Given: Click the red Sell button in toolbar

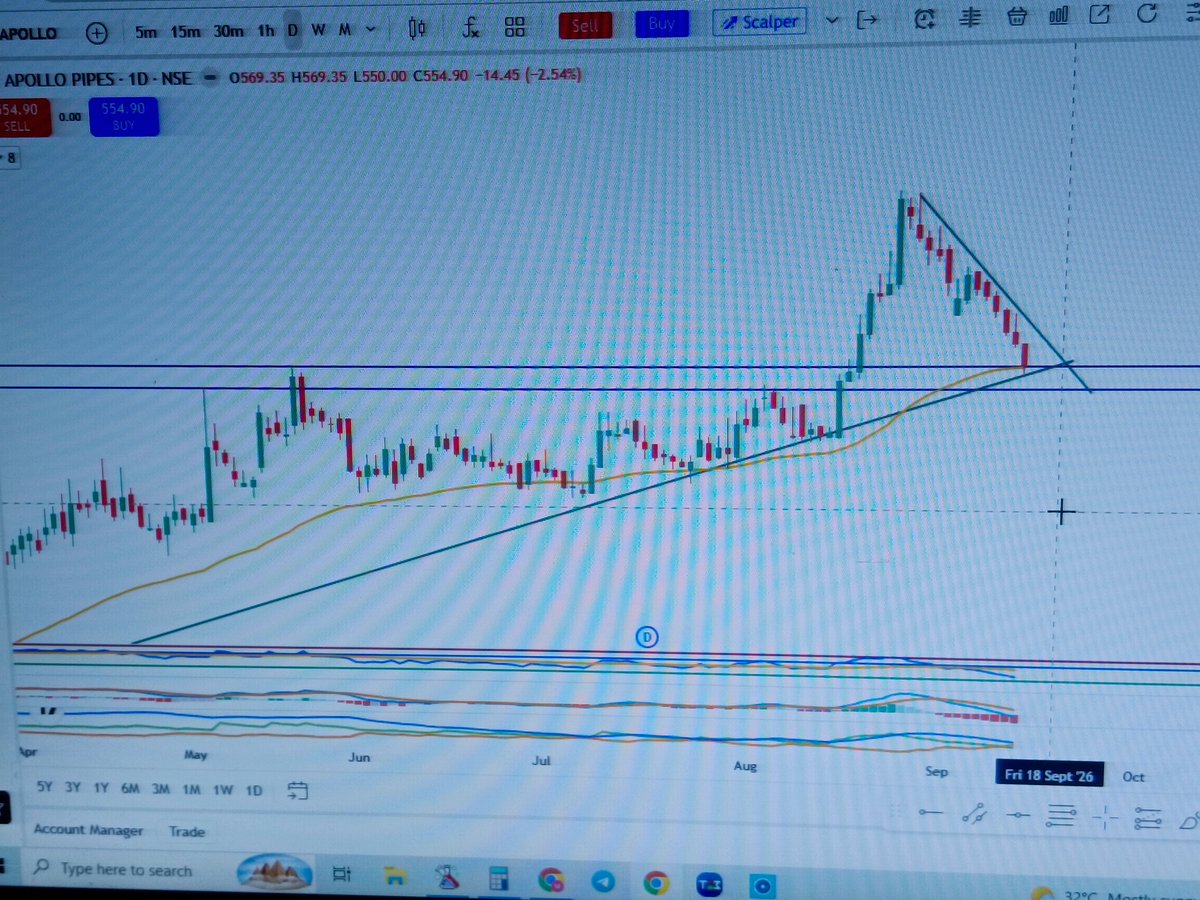Looking at the screenshot, I should (x=586, y=24).
